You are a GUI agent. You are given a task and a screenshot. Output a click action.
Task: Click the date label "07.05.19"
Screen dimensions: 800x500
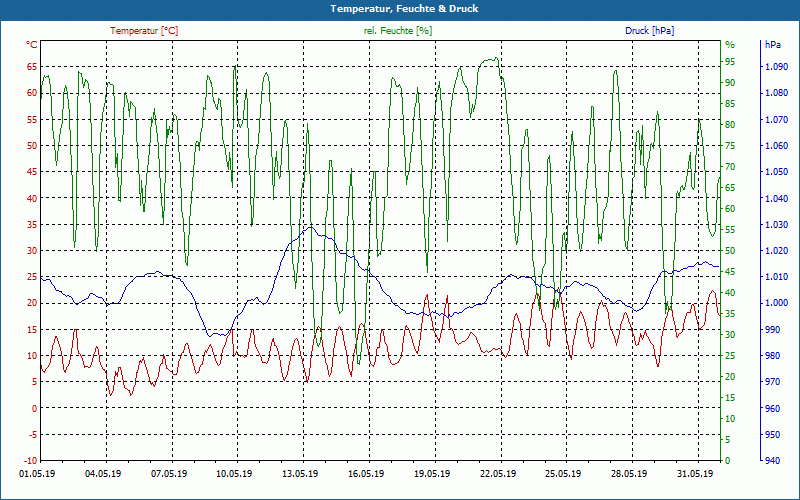(169, 474)
